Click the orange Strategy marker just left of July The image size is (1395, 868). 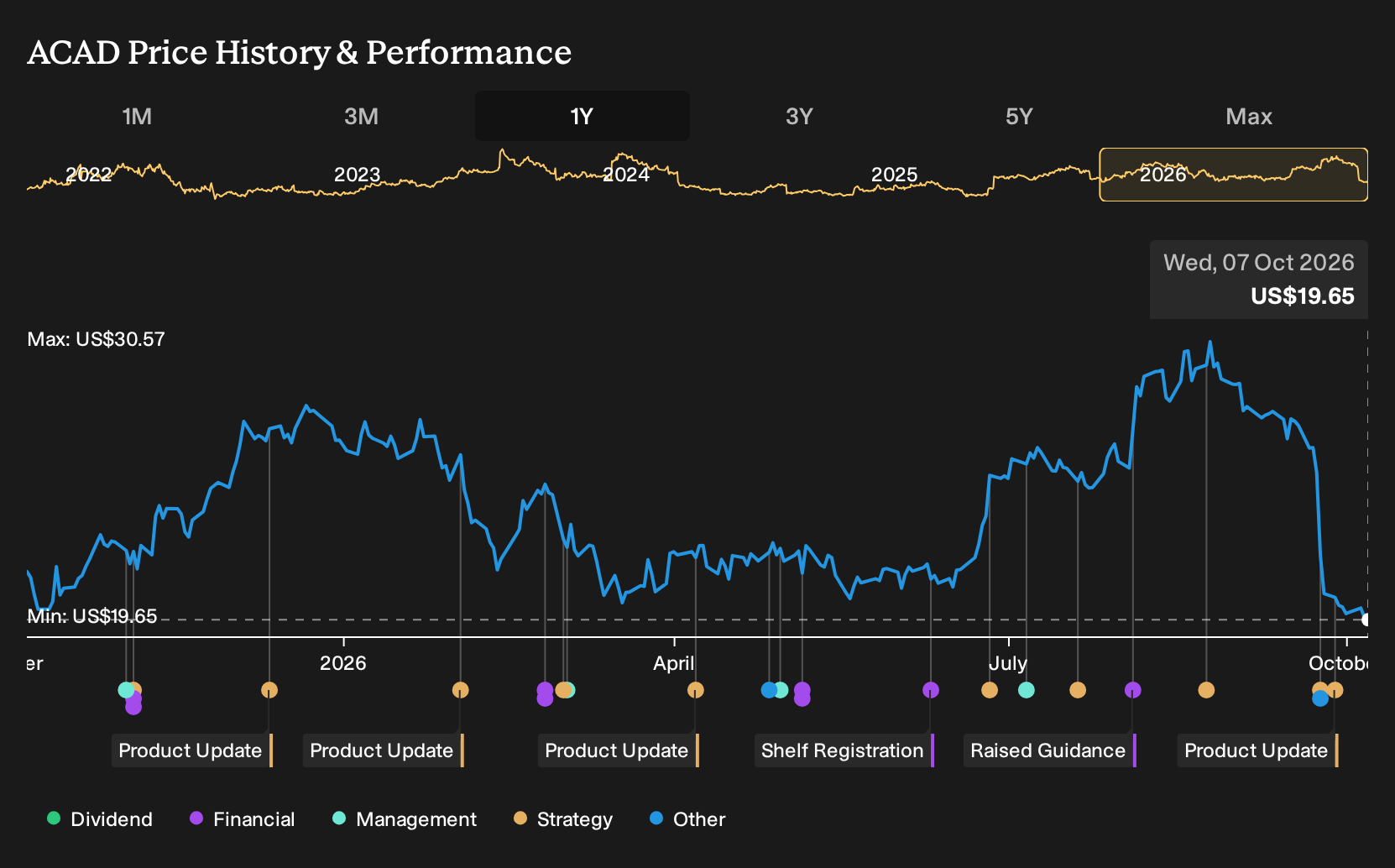(x=990, y=690)
